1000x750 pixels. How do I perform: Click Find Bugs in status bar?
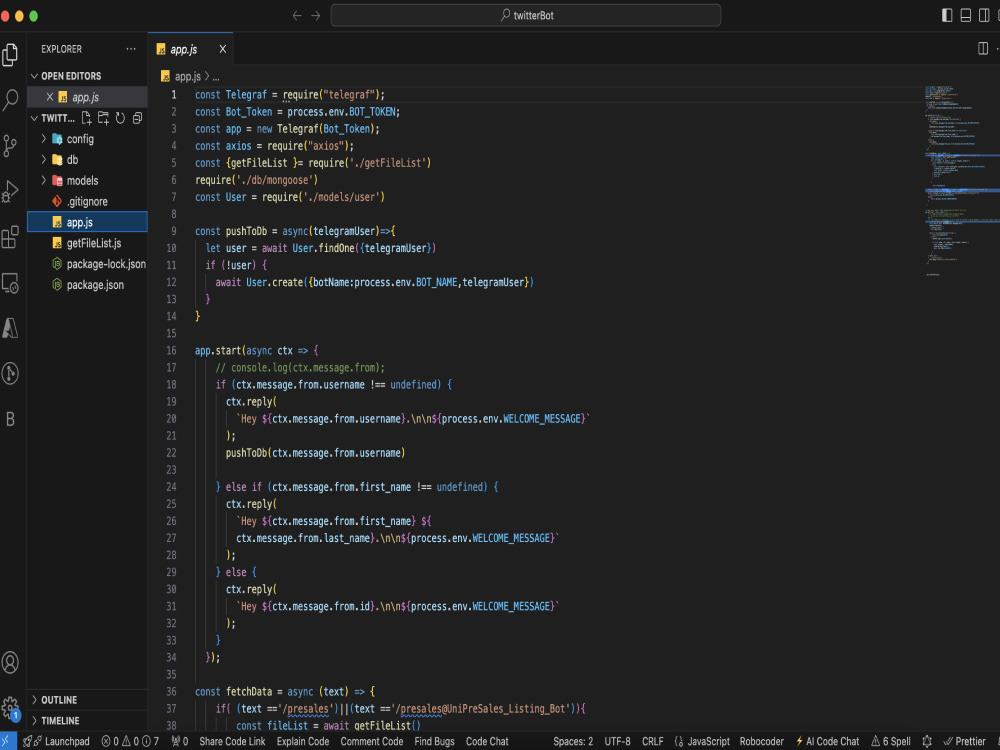(434, 741)
